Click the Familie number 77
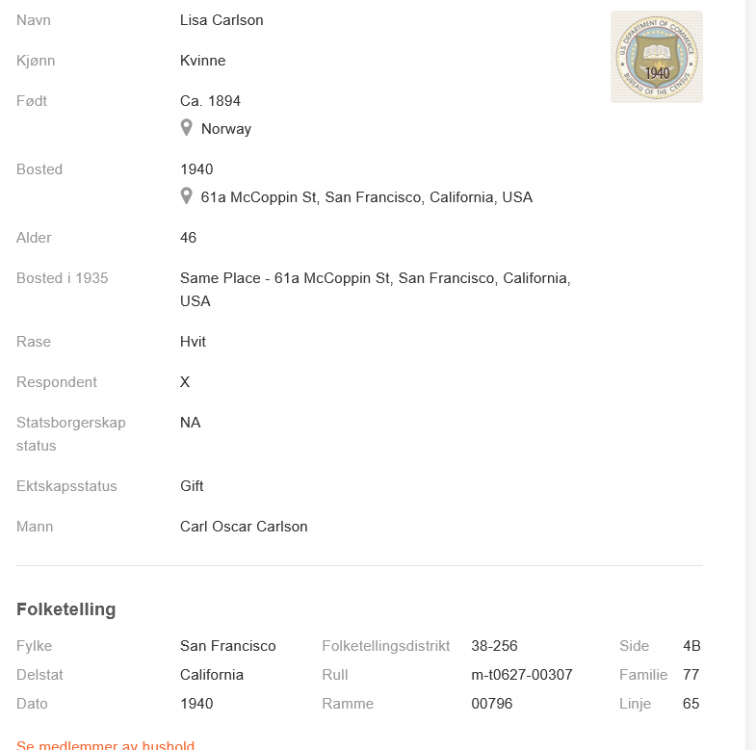 691,675
